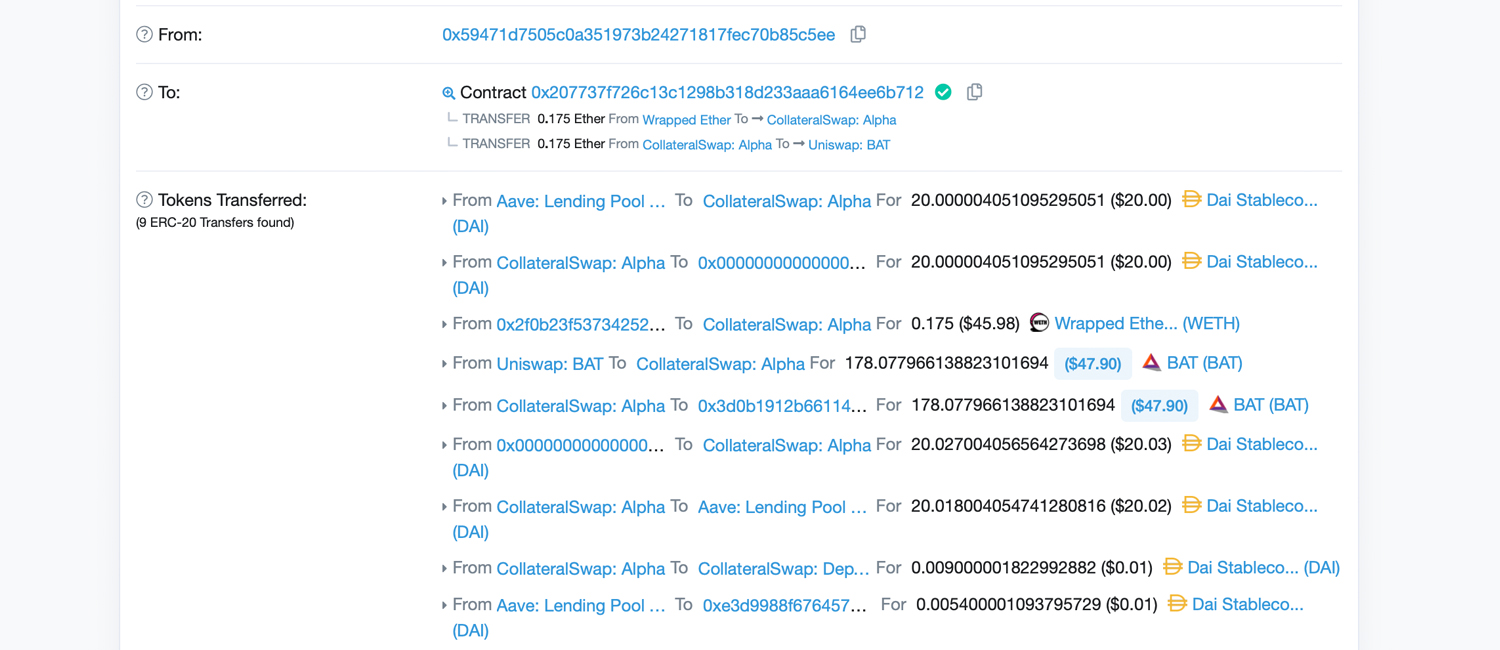
Task: Open From address 0x59471d7505c0a351973b...
Action: point(638,35)
